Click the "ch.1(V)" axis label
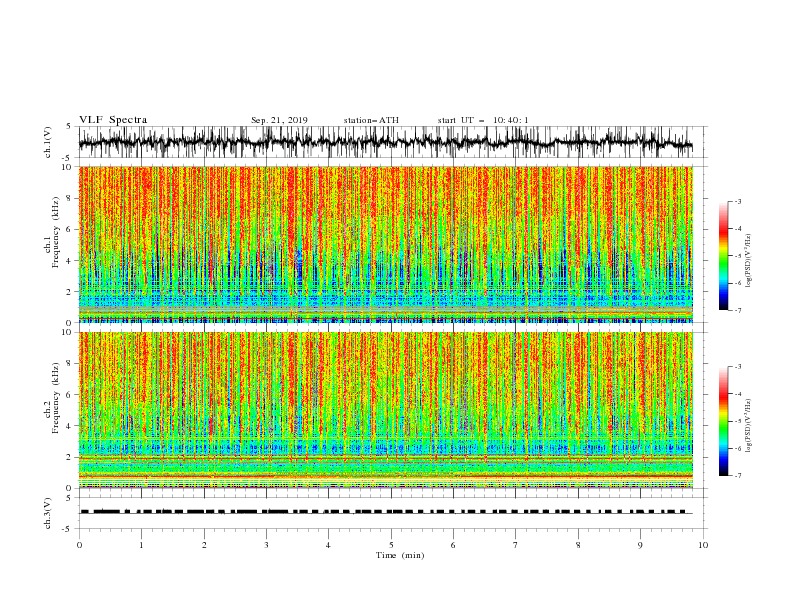Image resolution: width=792 pixels, height=612 pixels. click(48, 142)
